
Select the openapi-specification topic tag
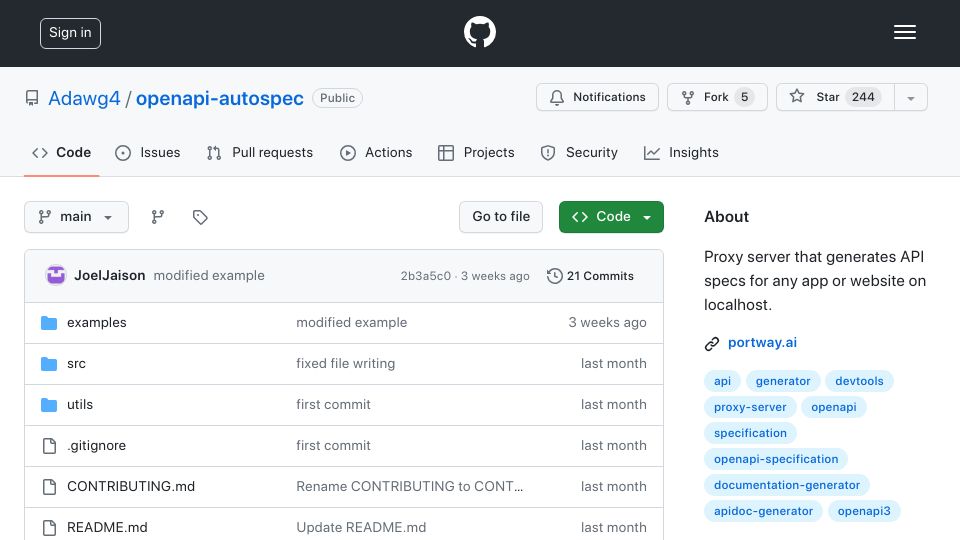776,459
